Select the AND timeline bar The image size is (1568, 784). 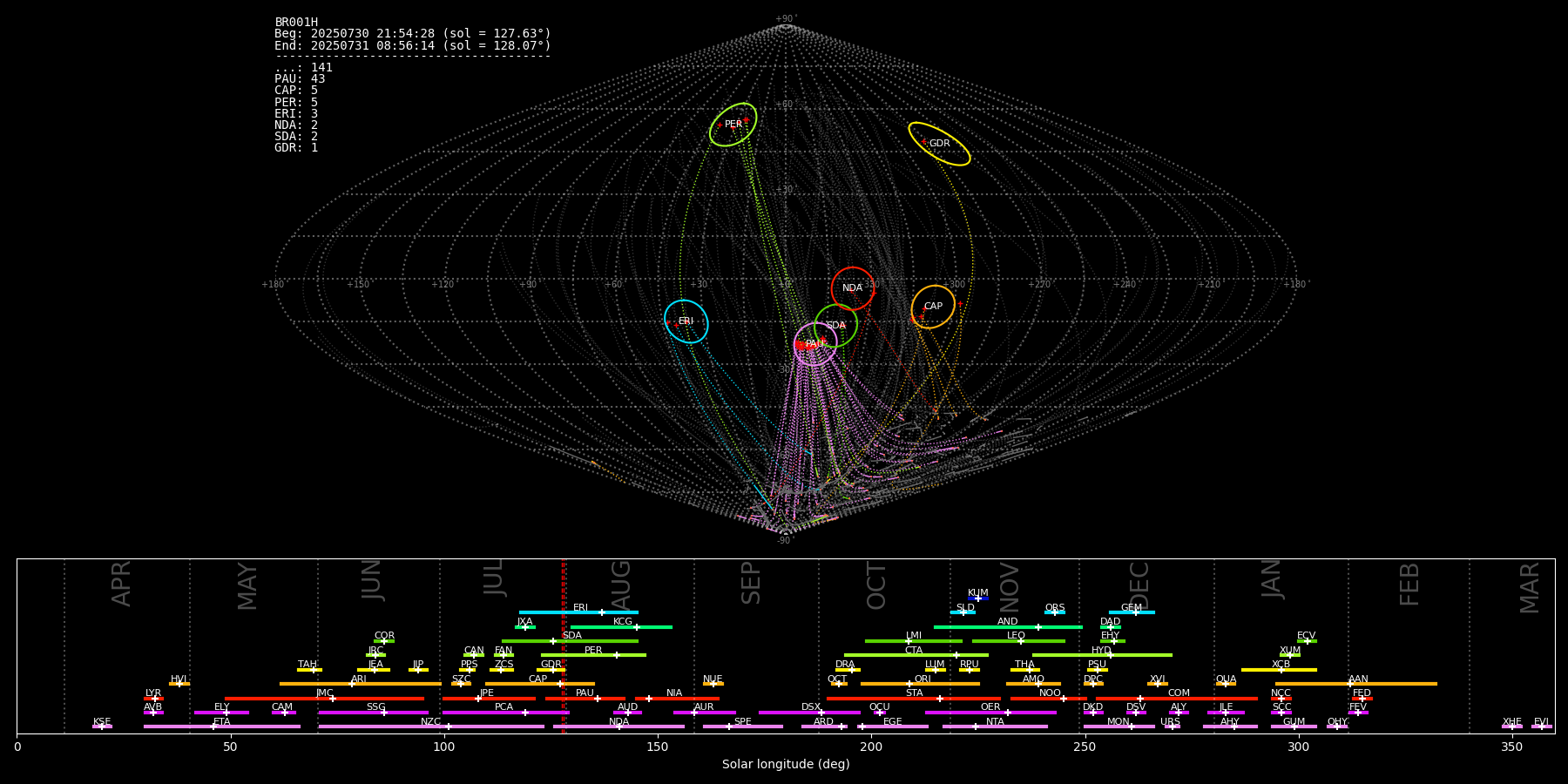tap(1008, 627)
